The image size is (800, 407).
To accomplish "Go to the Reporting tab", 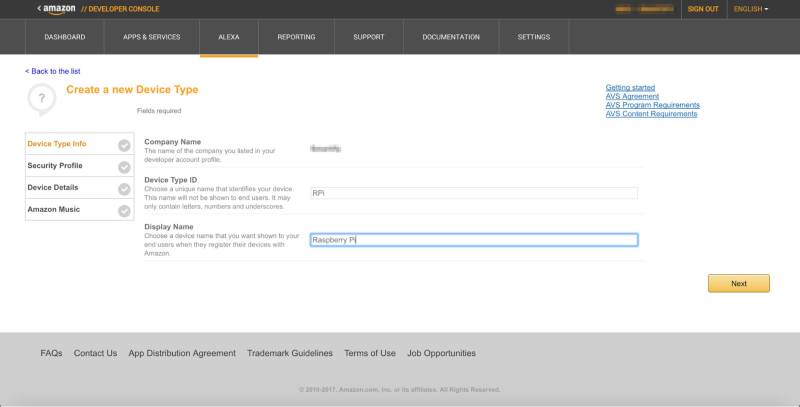I will [x=296, y=37].
